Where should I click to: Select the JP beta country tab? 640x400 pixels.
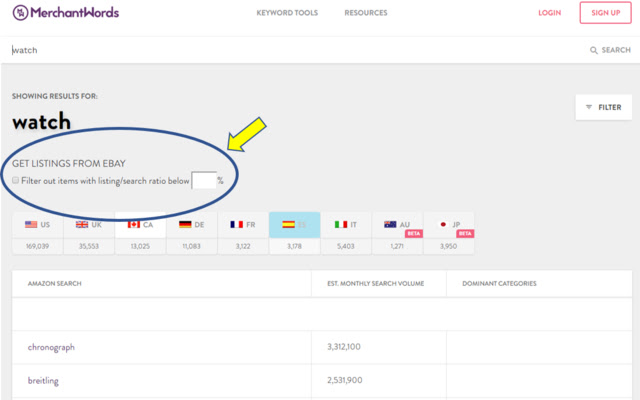point(449,225)
